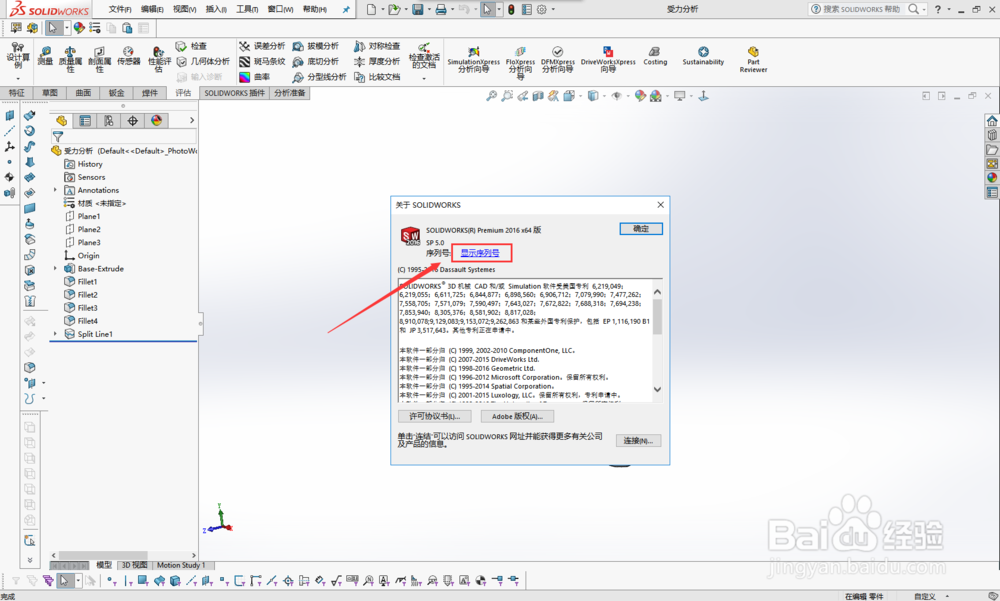The image size is (1000, 601).
Task: Open the Costing tool
Action: point(655,56)
